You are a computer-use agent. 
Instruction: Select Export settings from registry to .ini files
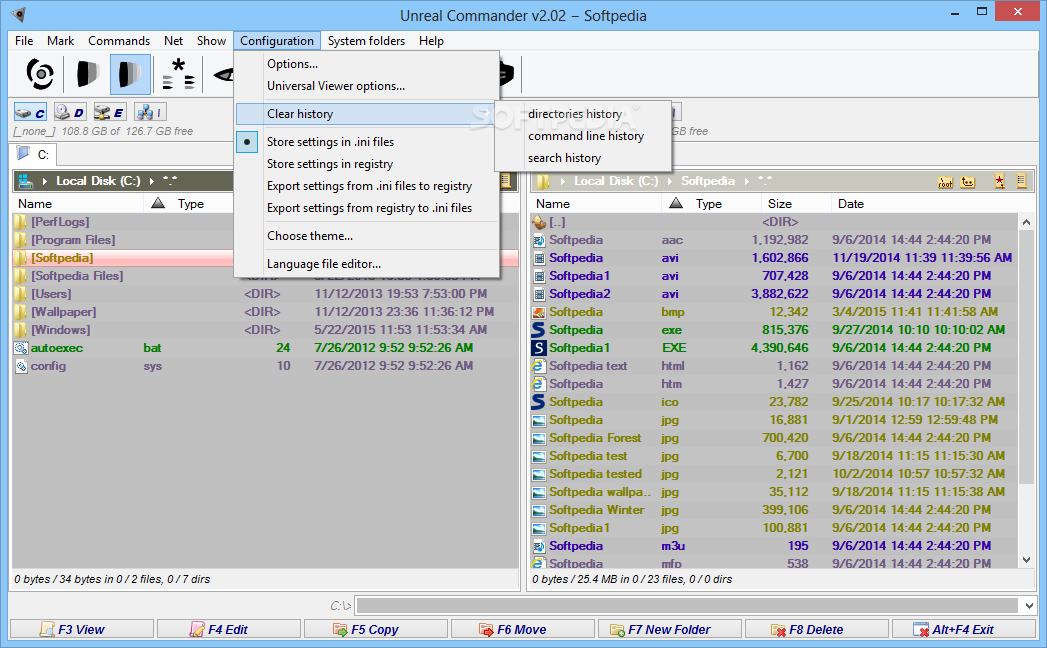click(x=367, y=208)
